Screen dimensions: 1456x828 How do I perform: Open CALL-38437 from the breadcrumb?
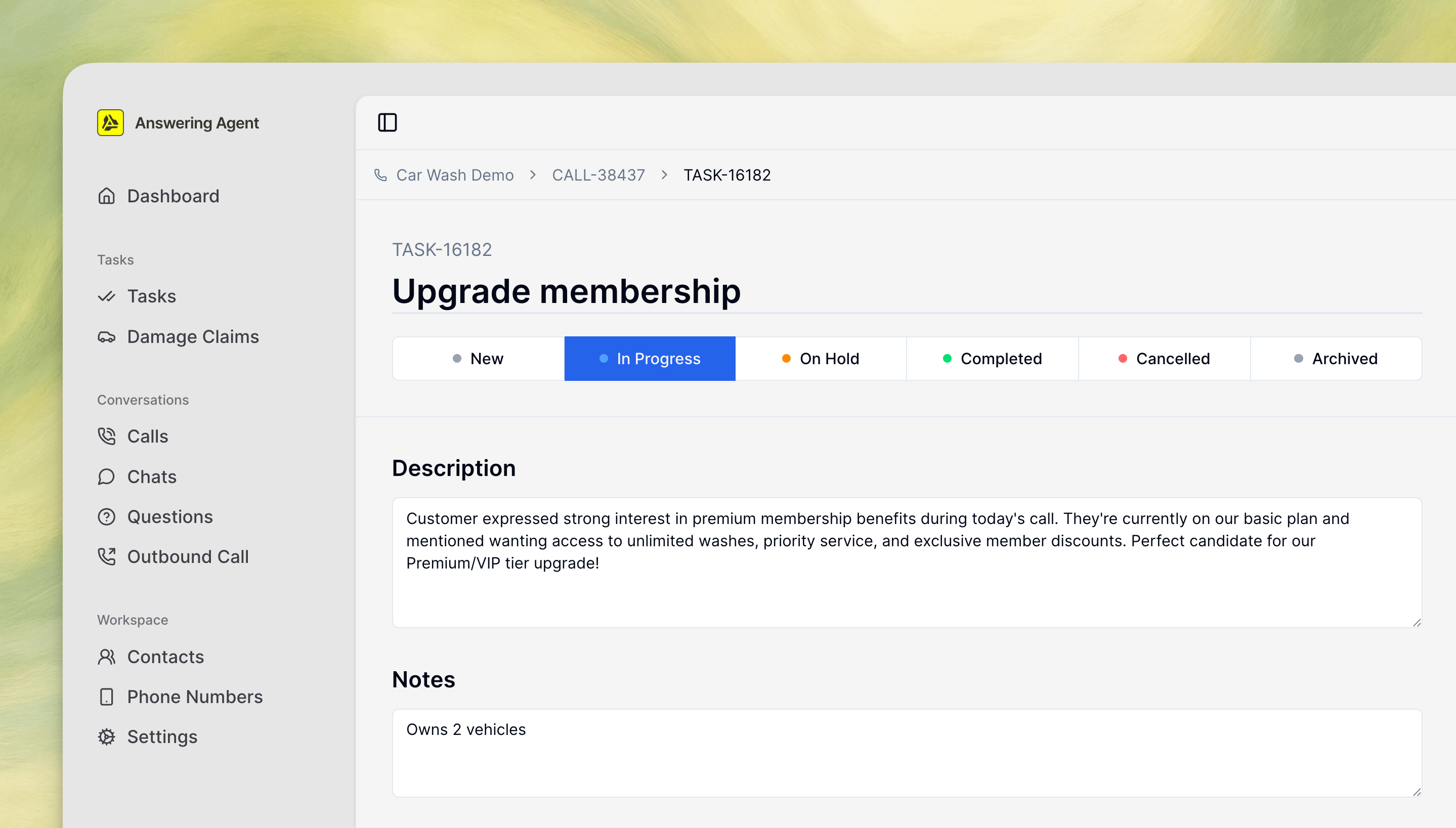(598, 175)
